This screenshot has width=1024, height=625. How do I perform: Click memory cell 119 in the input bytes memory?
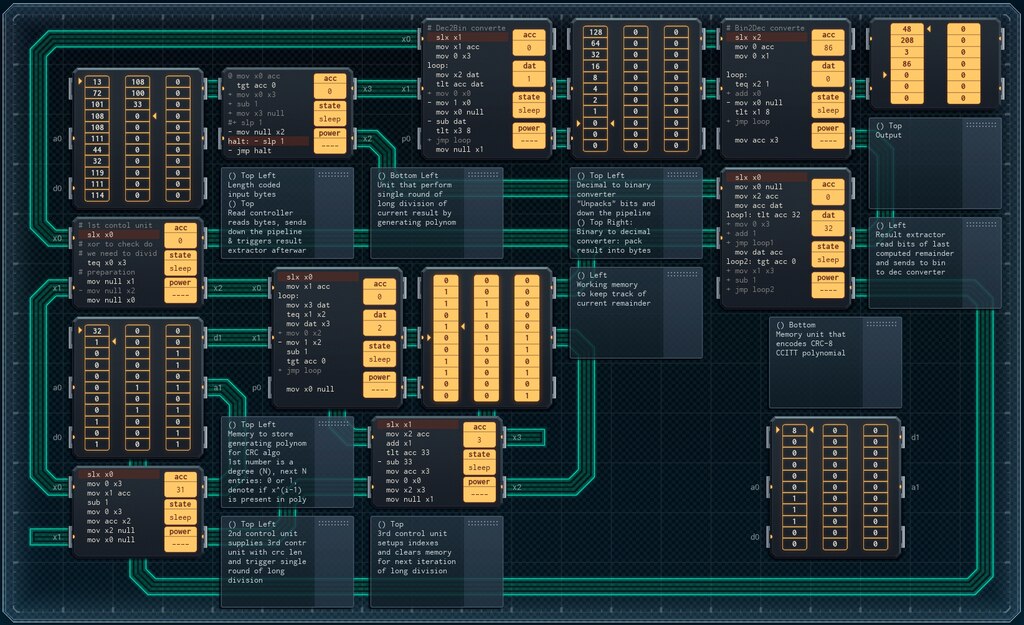(x=97, y=172)
